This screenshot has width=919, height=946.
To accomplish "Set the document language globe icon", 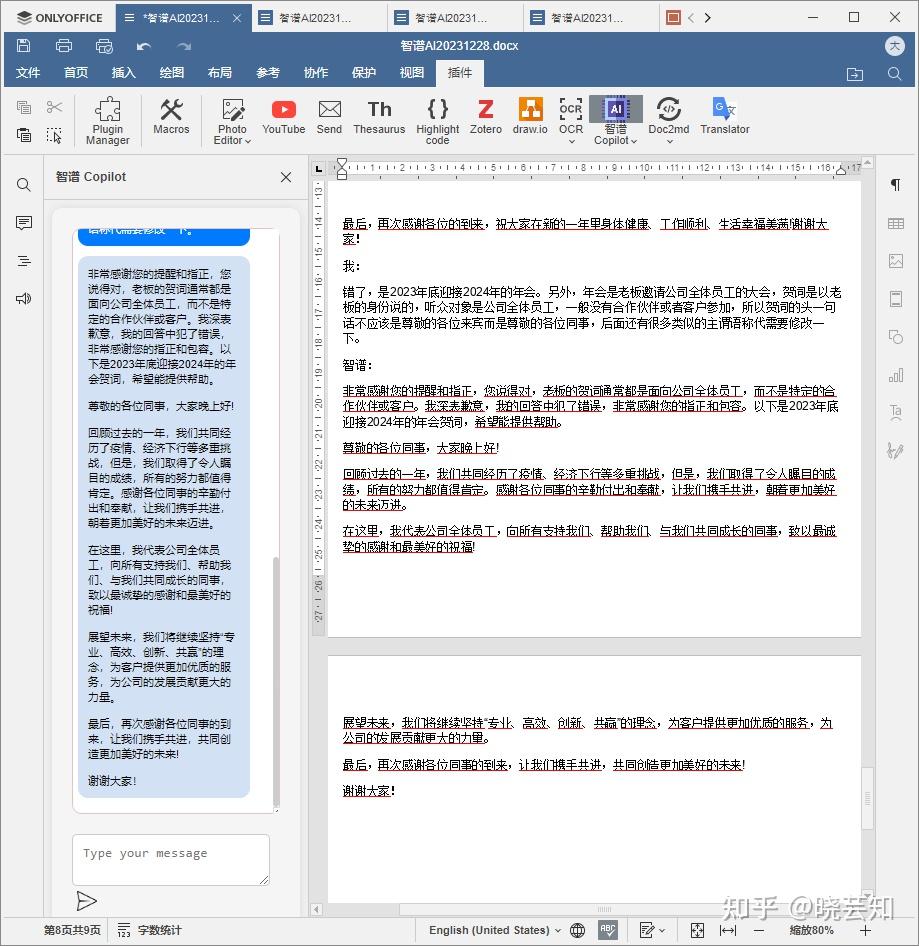I will [577, 930].
